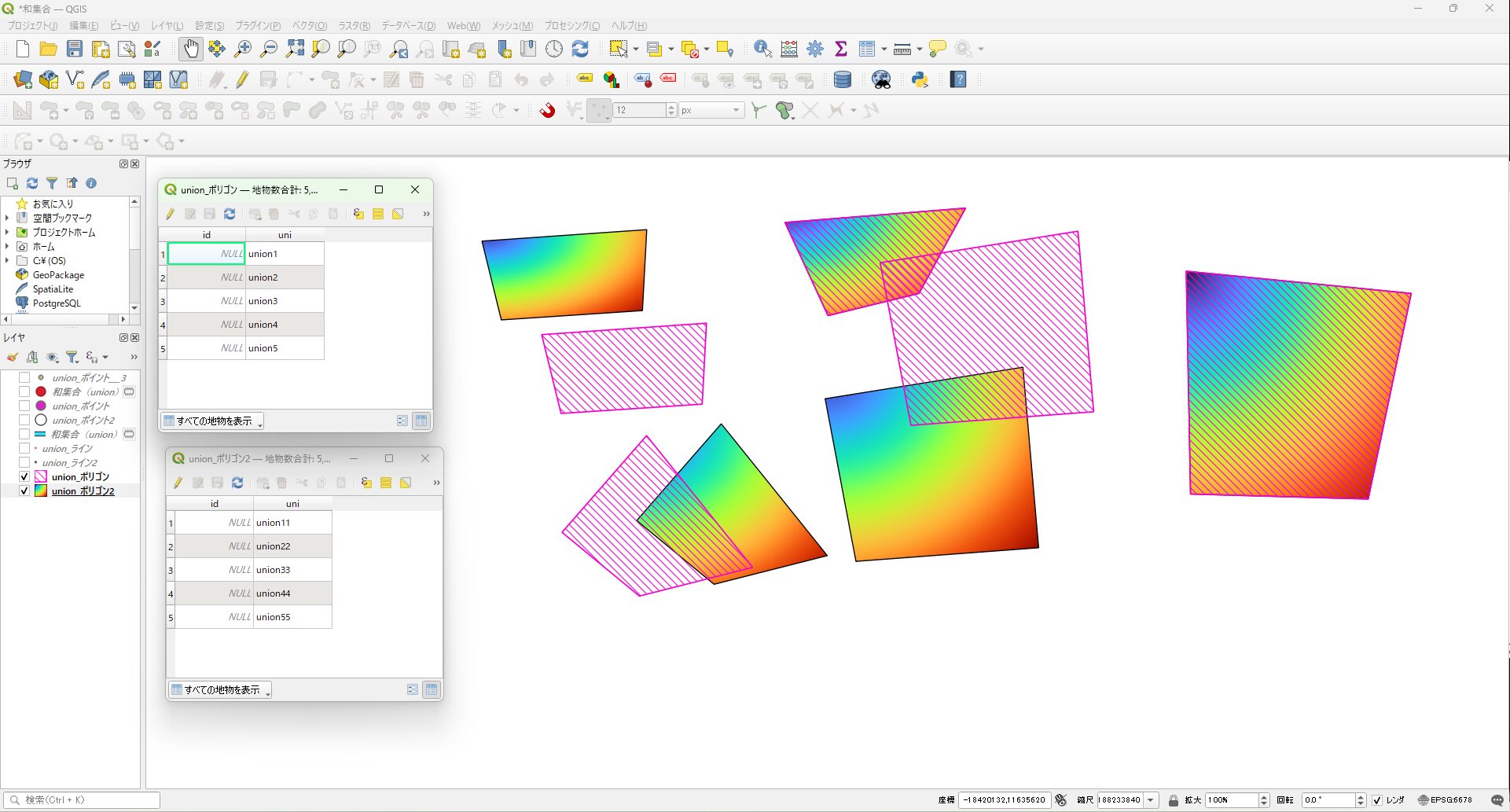Click the Refresh map icon
This screenshot has width=1510, height=812.
[580, 49]
